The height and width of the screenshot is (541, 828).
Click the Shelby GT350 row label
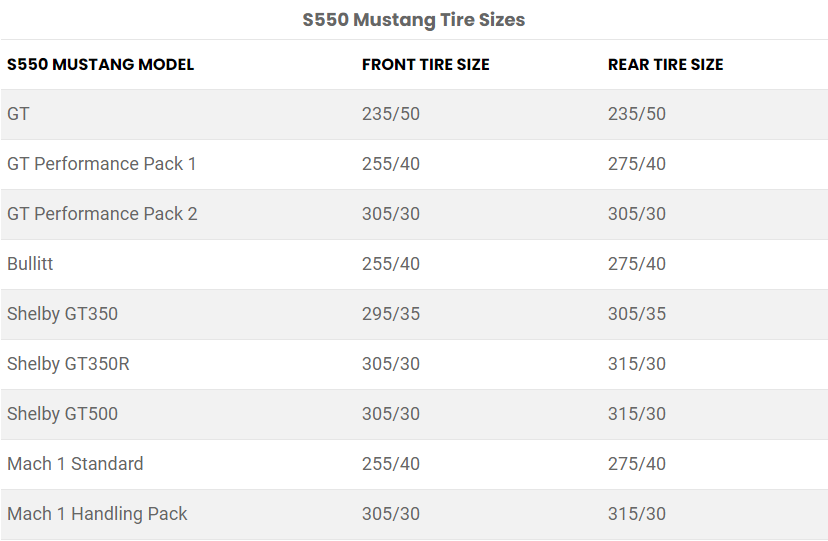pyautogui.click(x=62, y=314)
